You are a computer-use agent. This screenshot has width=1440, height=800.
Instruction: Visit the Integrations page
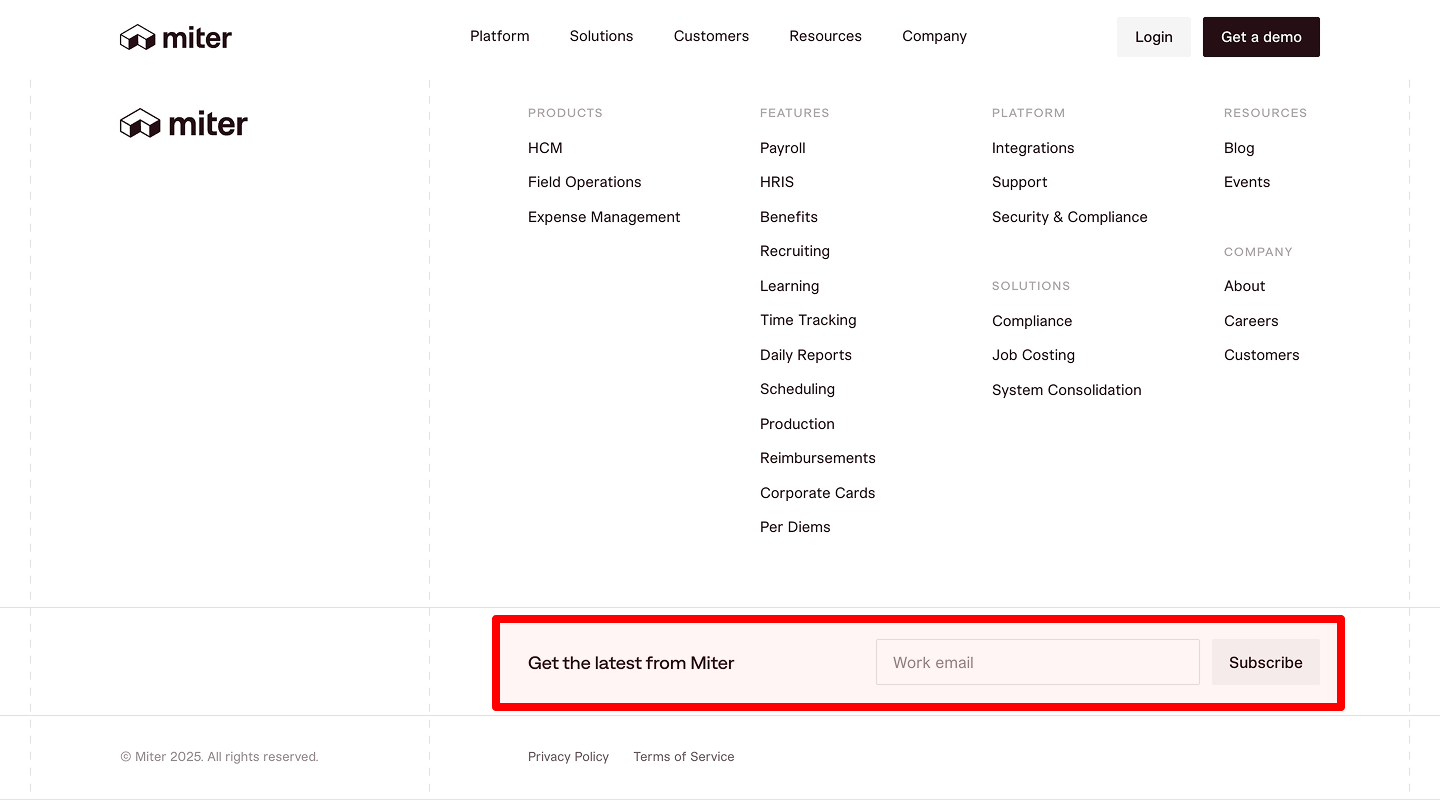(x=1033, y=147)
